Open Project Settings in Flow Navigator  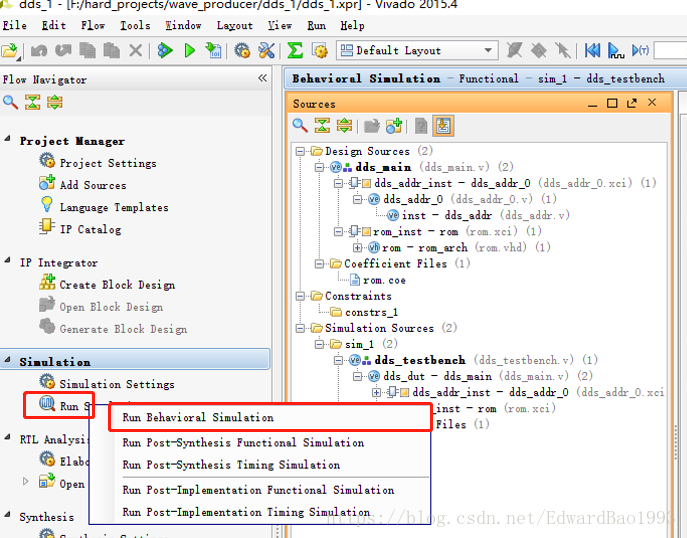click(x=108, y=163)
